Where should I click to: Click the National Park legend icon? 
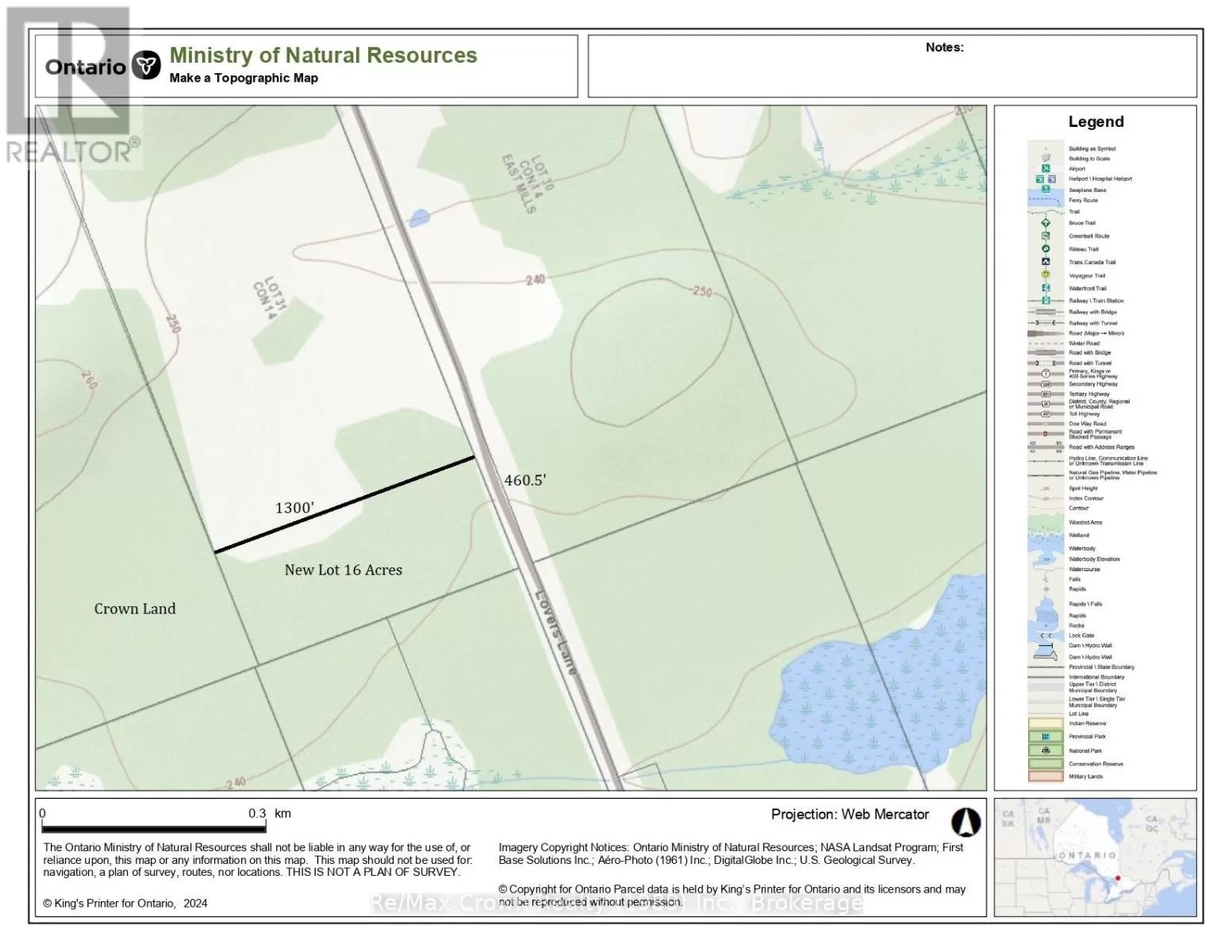(1046, 750)
